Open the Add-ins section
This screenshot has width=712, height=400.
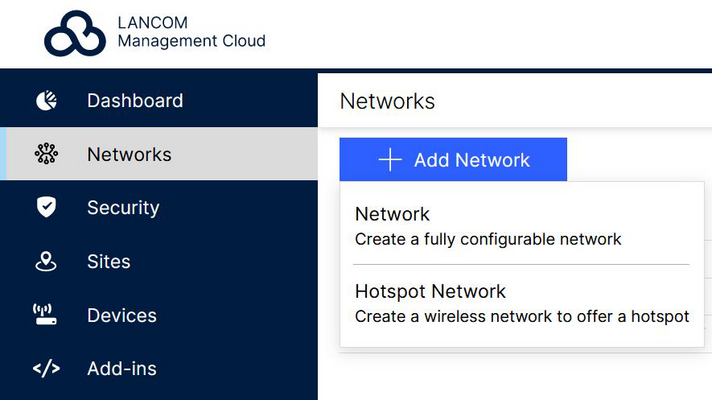[122, 369]
